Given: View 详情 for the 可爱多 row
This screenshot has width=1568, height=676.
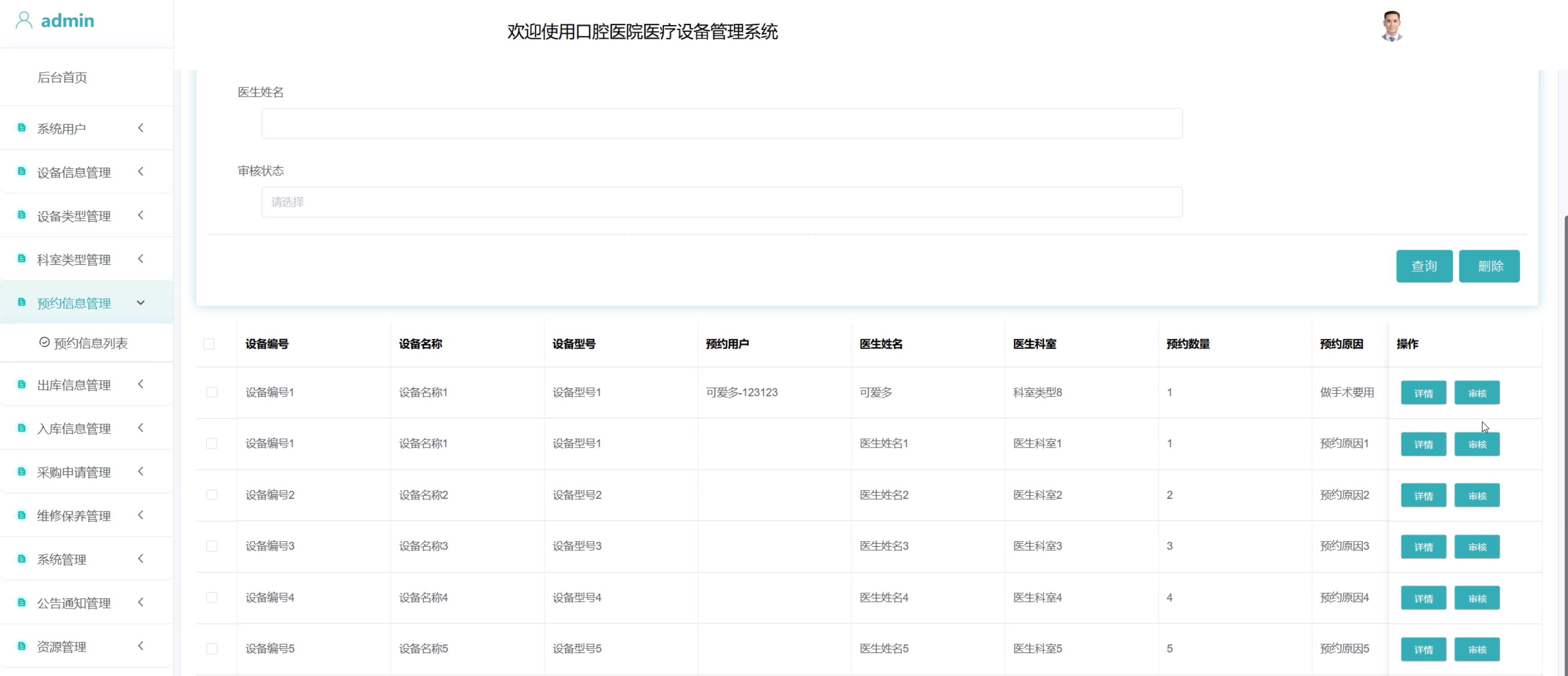Looking at the screenshot, I should 1424,393.
